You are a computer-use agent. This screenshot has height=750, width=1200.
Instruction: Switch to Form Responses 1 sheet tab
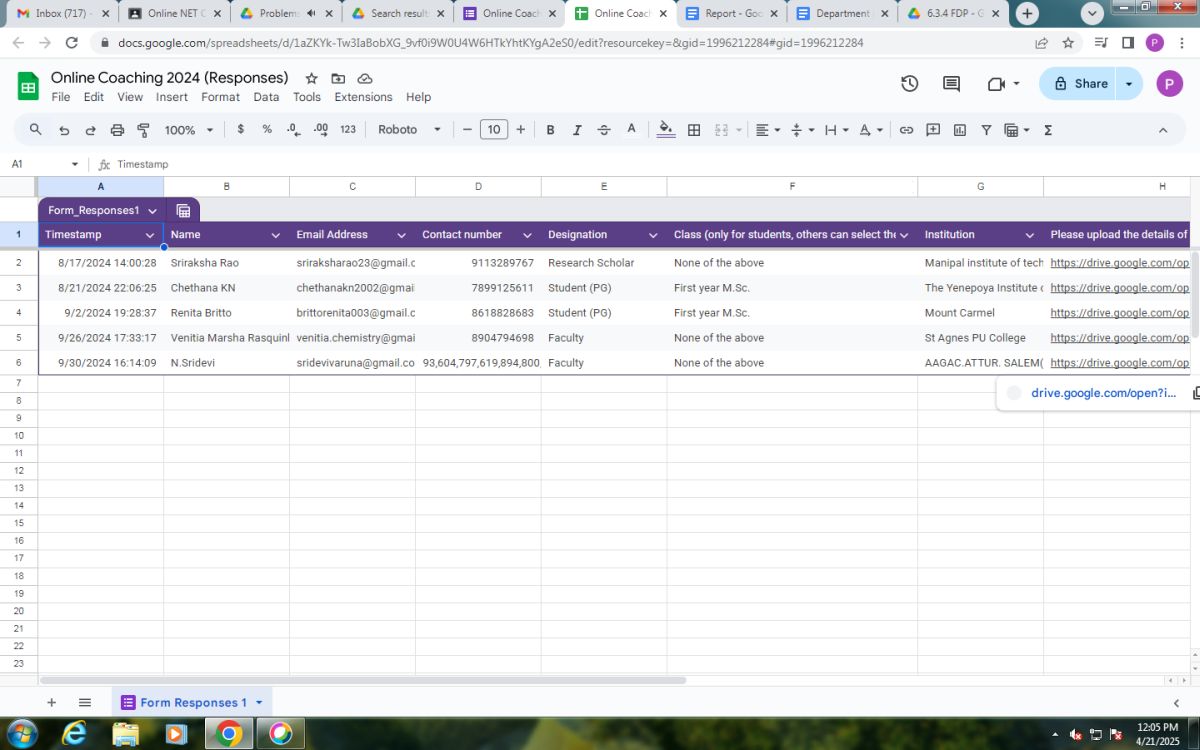[x=192, y=703]
